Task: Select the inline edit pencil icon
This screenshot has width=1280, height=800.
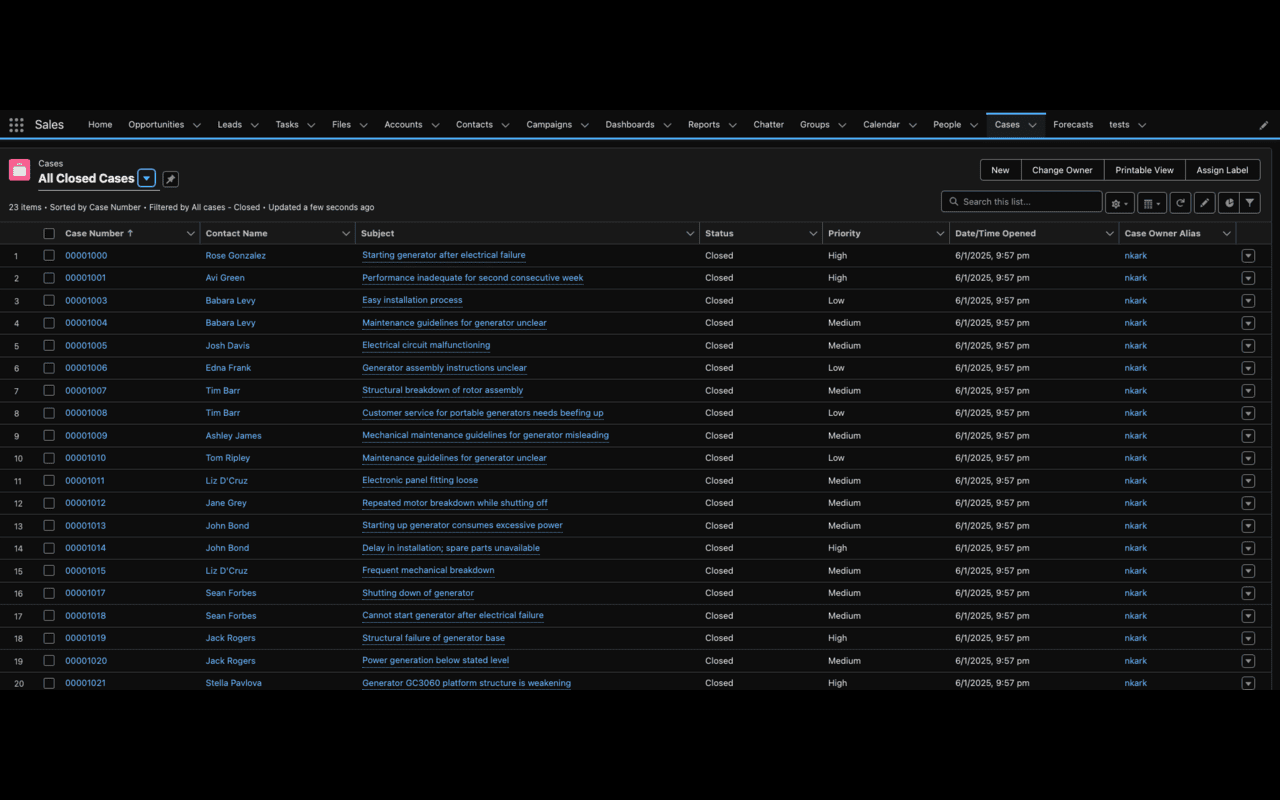Action: 1204,202
